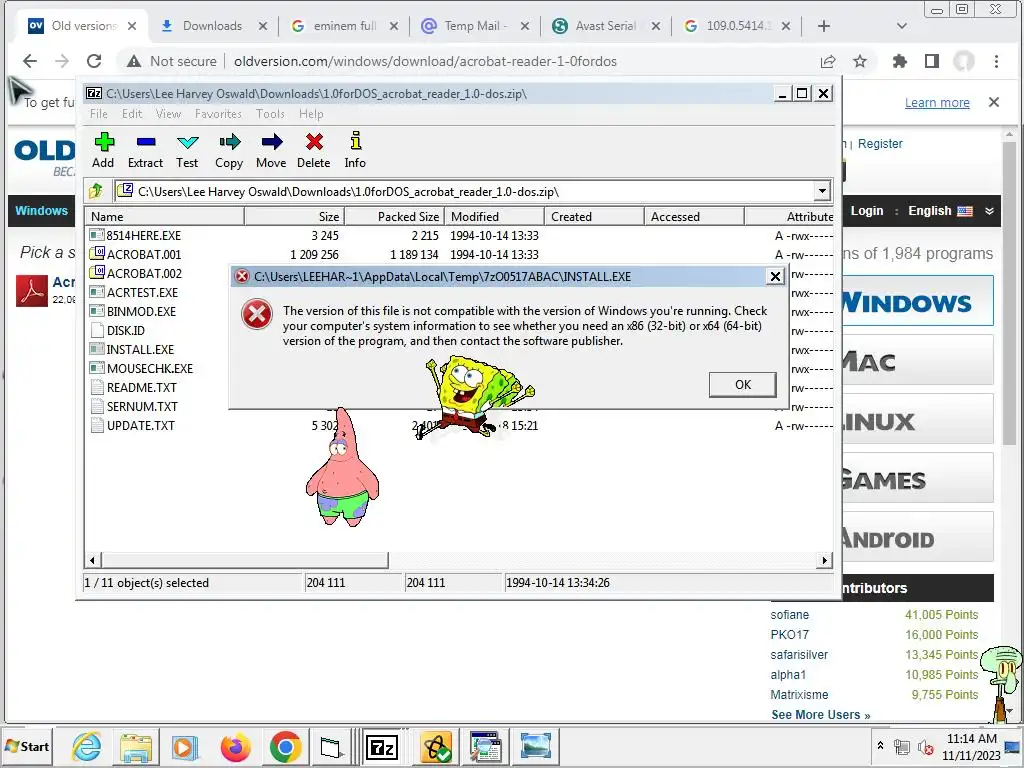Select SERNUM.TXT in file list

[x=142, y=406]
